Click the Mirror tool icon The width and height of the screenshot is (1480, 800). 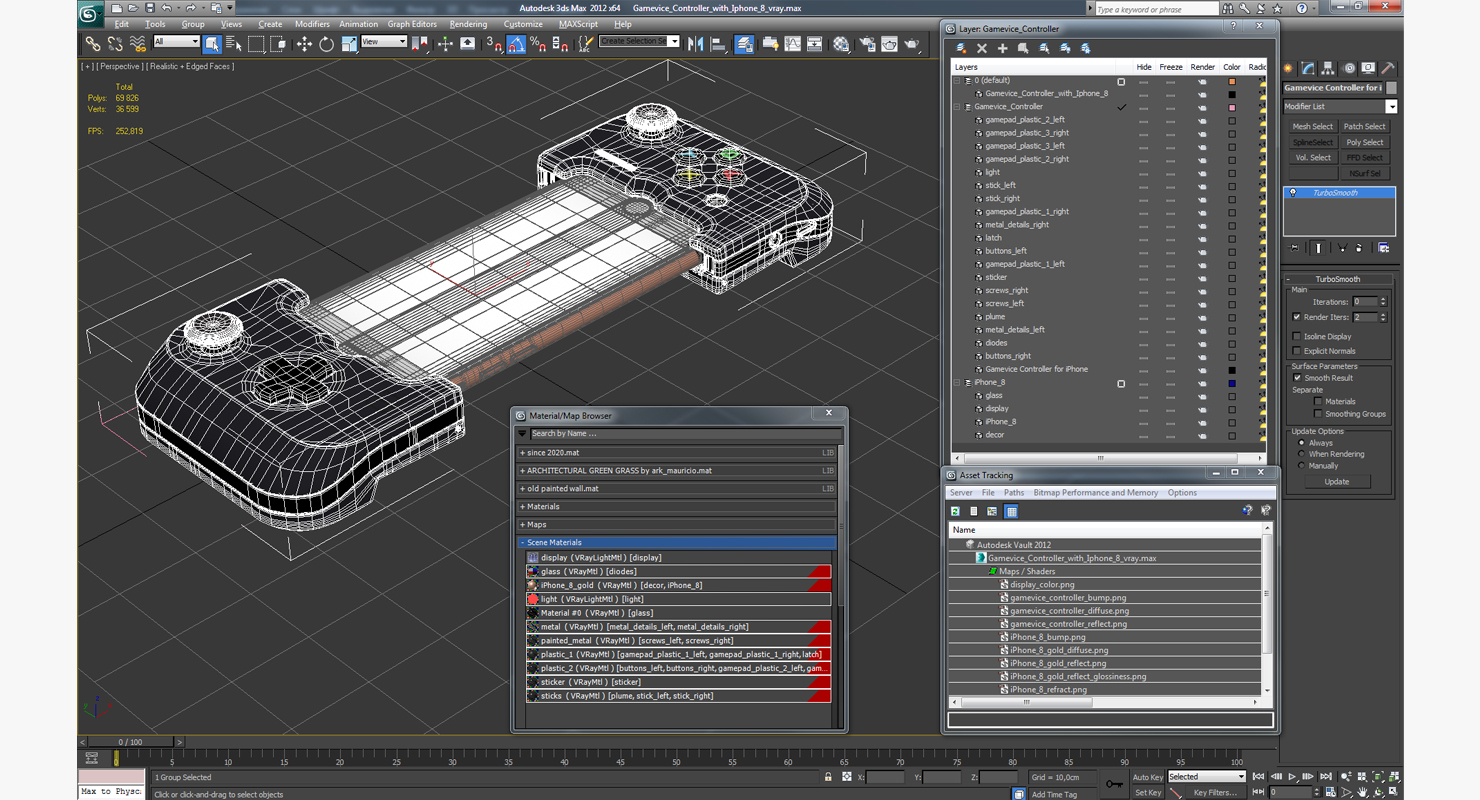click(696, 44)
